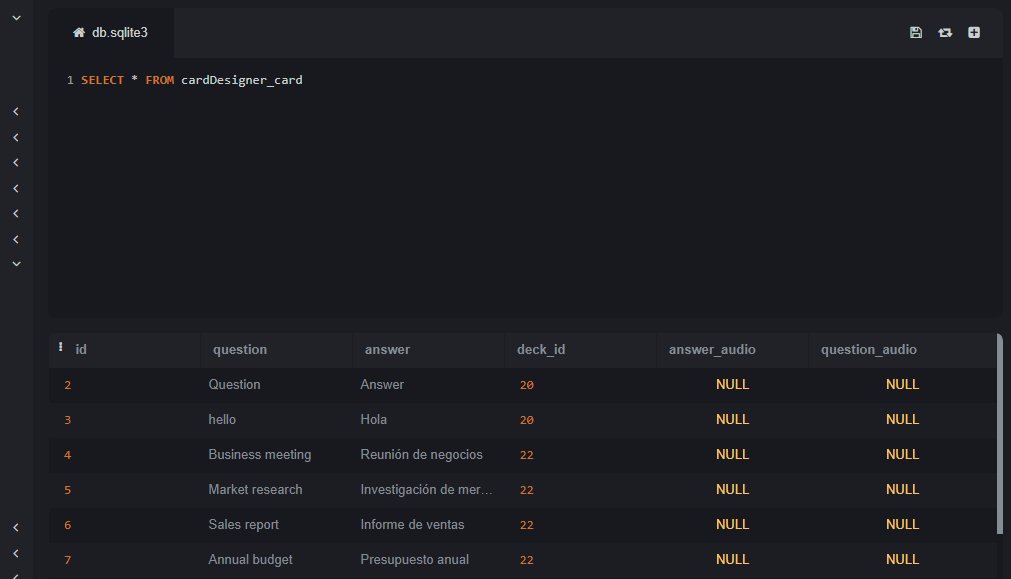Select the row with id 7
This screenshot has height=579, width=1011.
[x=68, y=560]
